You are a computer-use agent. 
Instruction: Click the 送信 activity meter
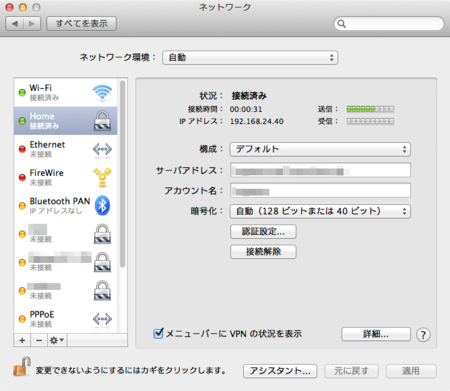(370, 109)
